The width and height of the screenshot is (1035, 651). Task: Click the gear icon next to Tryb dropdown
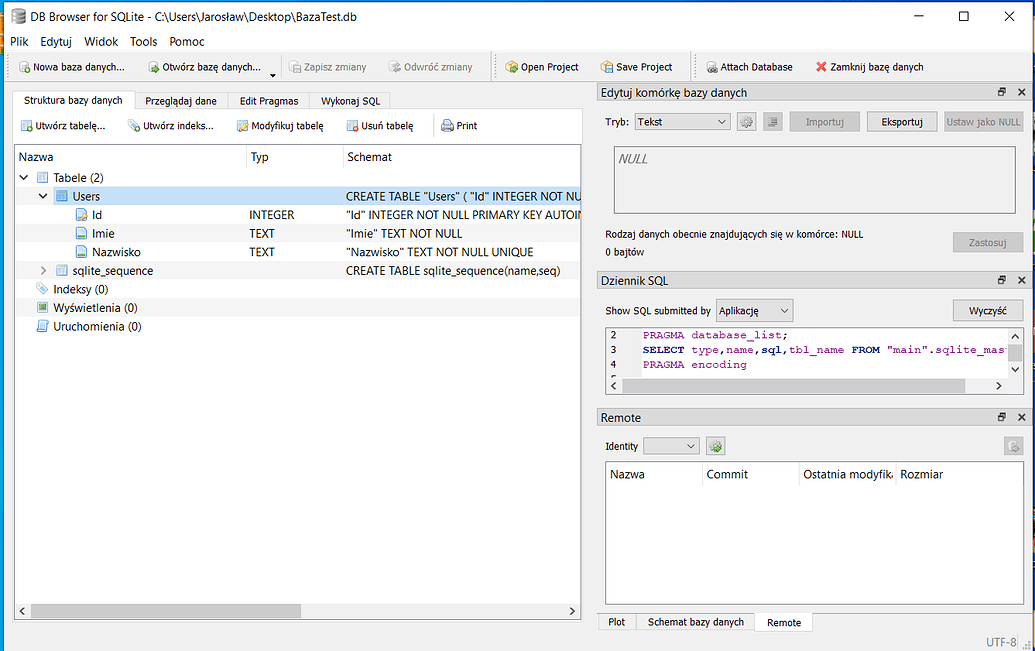pyautogui.click(x=746, y=122)
